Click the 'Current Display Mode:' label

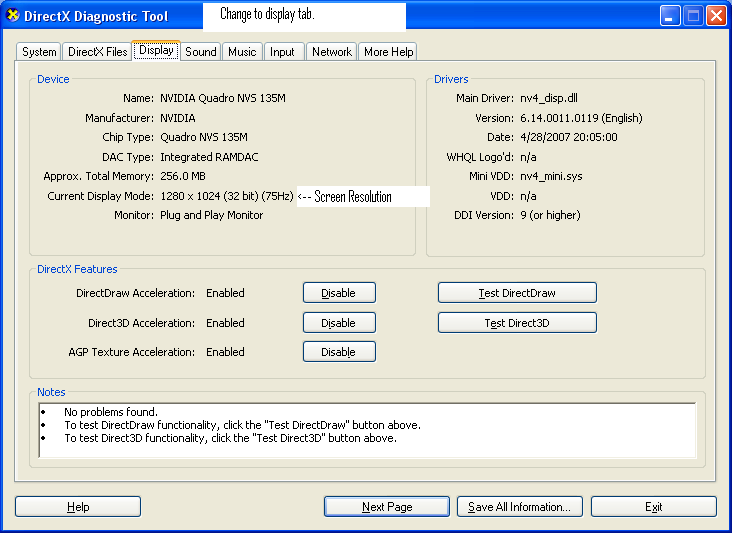[x=100, y=196]
